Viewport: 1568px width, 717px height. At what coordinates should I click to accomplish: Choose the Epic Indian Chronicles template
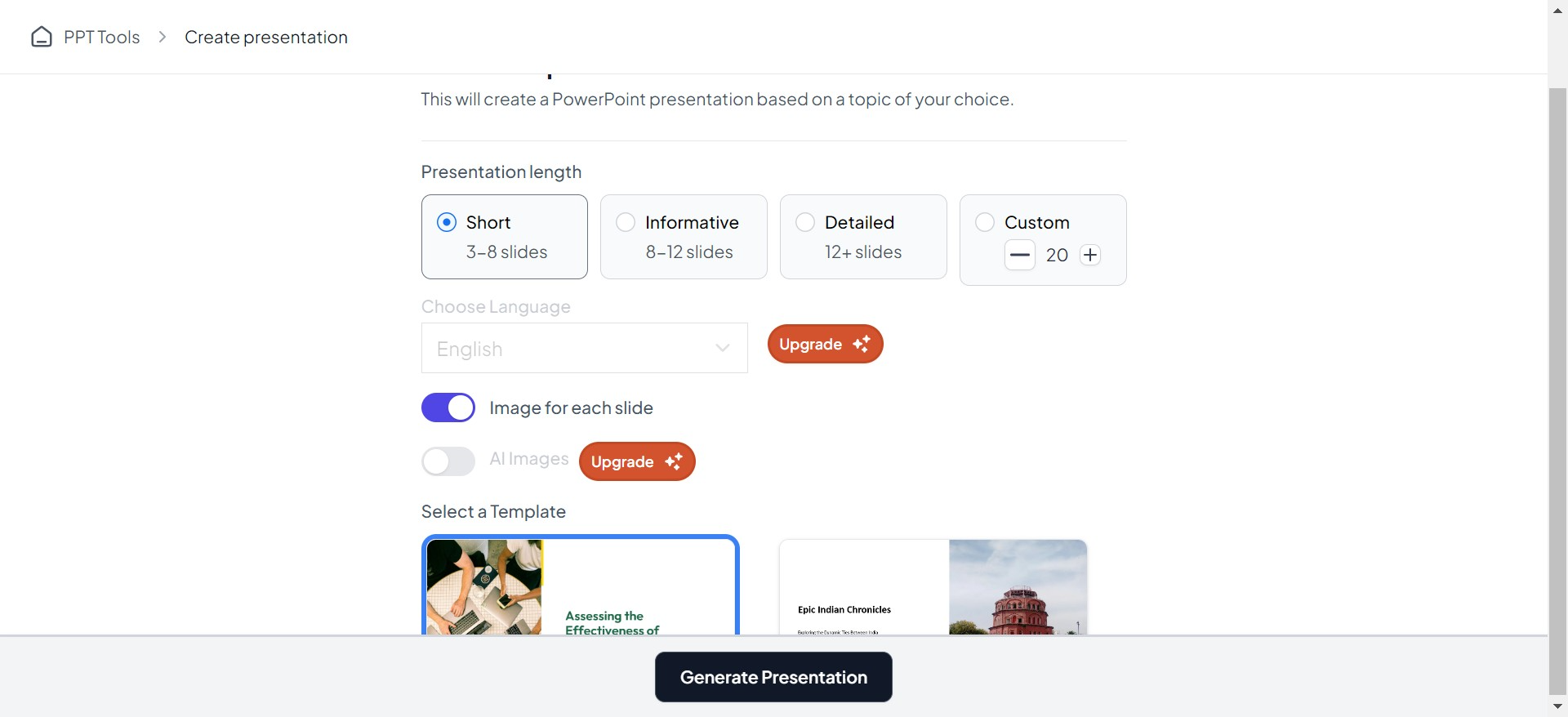click(x=933, y=586)
